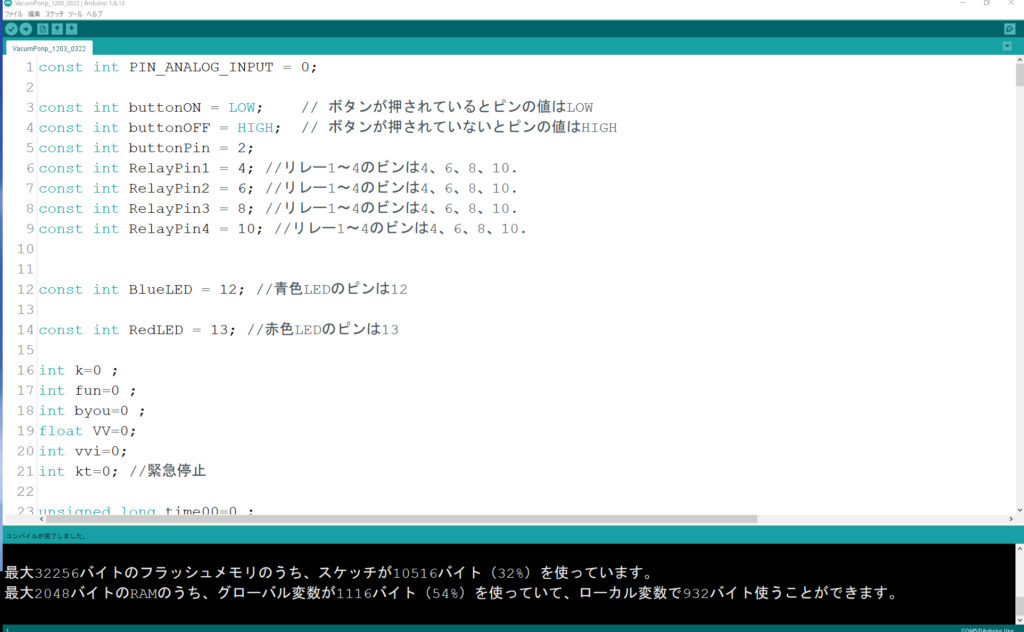Open a sketch with the Open icon
The width and height of the screenshot is (1024, 632).
tap(57, 29)
